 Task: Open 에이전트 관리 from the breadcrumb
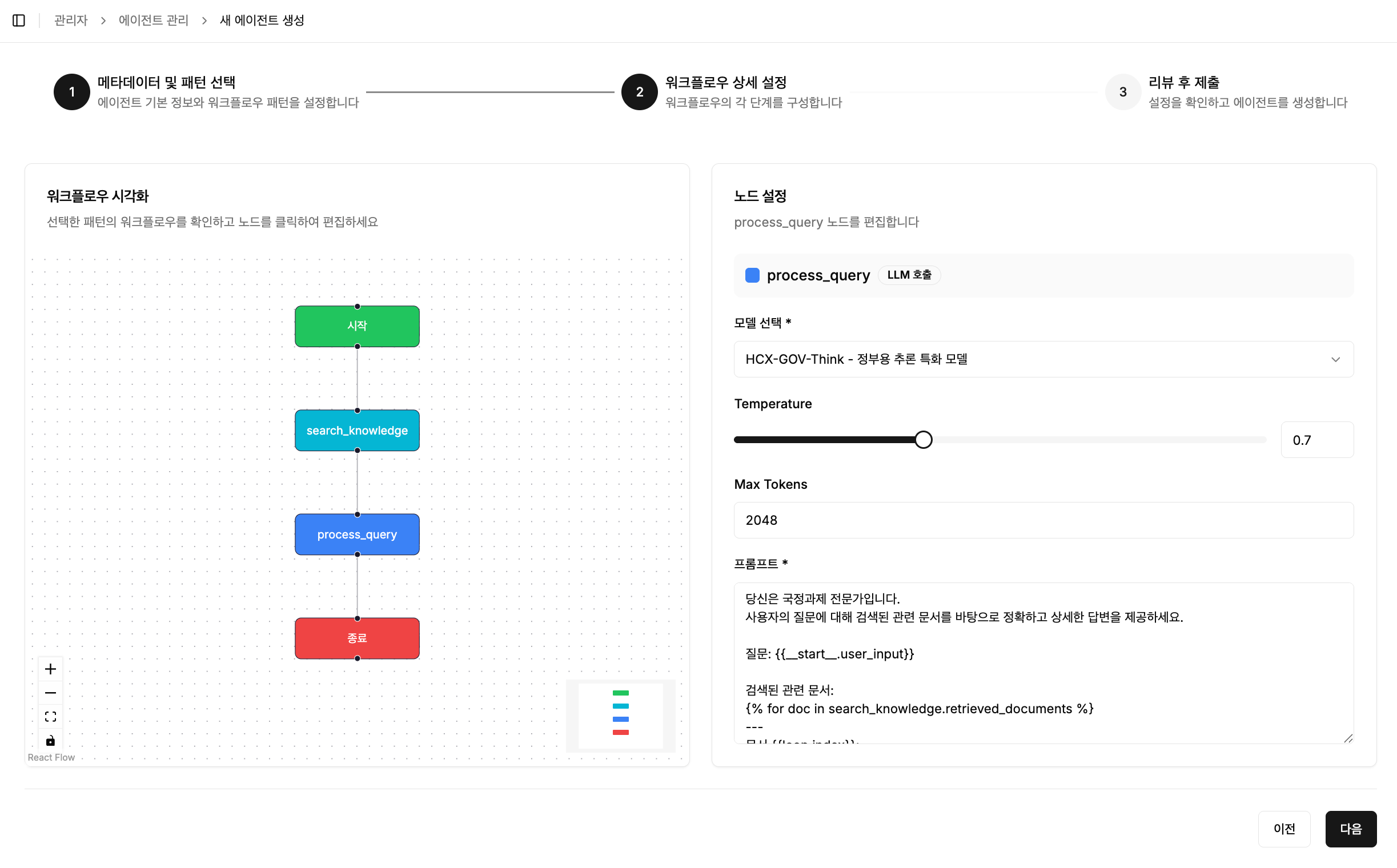152,20
